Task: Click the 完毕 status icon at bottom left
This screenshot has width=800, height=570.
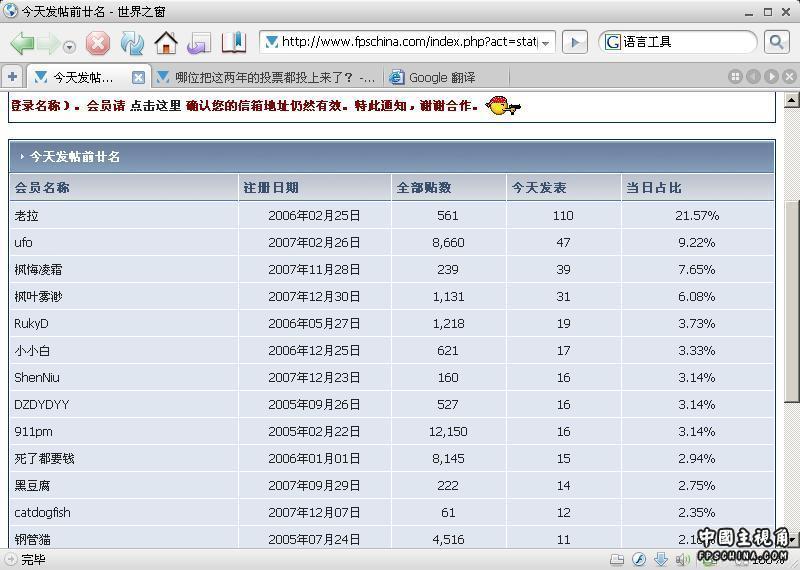Action: click(x=10, y=559)
